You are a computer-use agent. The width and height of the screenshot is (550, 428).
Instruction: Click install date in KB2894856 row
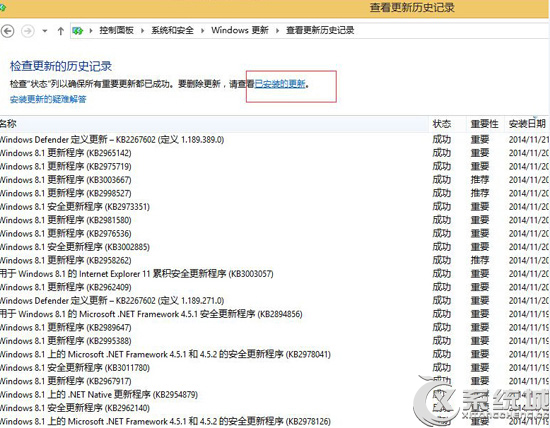point(529,314)
